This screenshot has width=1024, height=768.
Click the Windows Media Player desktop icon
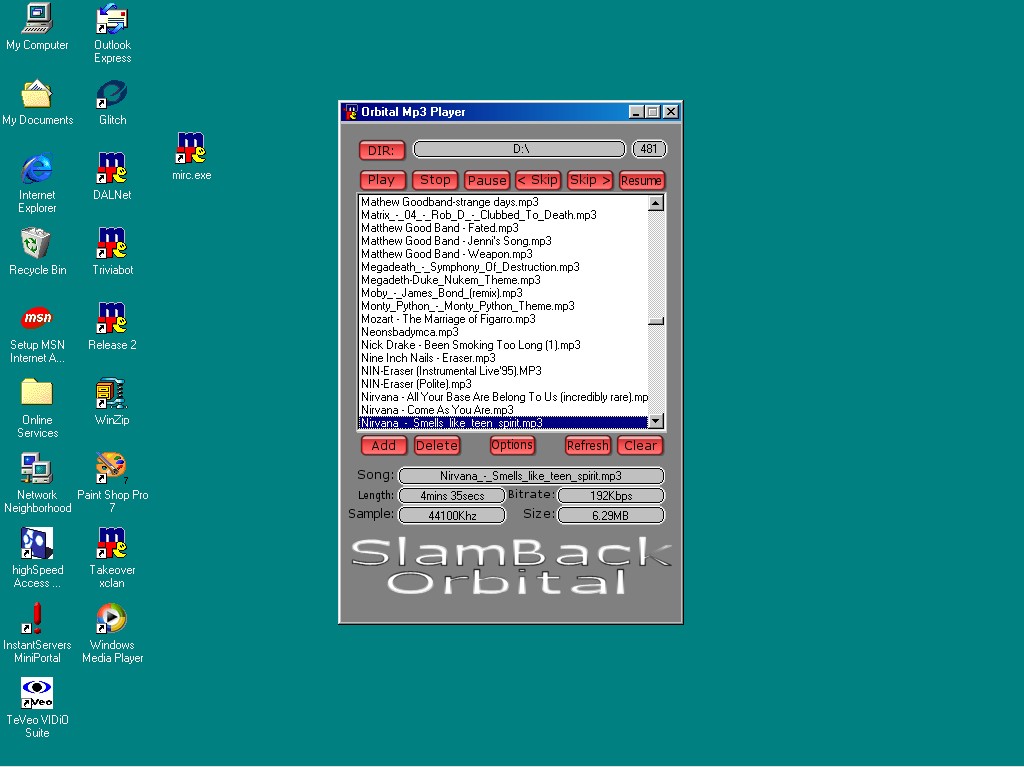pos(111,619)
